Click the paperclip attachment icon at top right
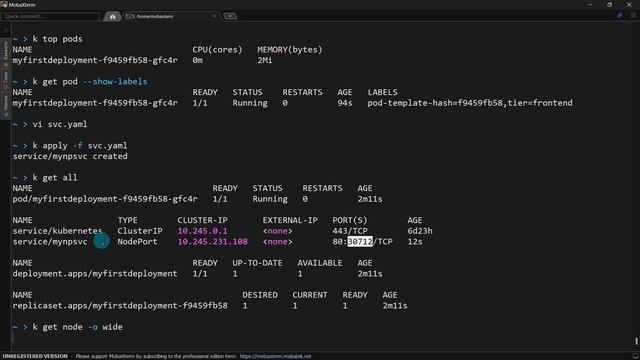 tap(620, 16)
